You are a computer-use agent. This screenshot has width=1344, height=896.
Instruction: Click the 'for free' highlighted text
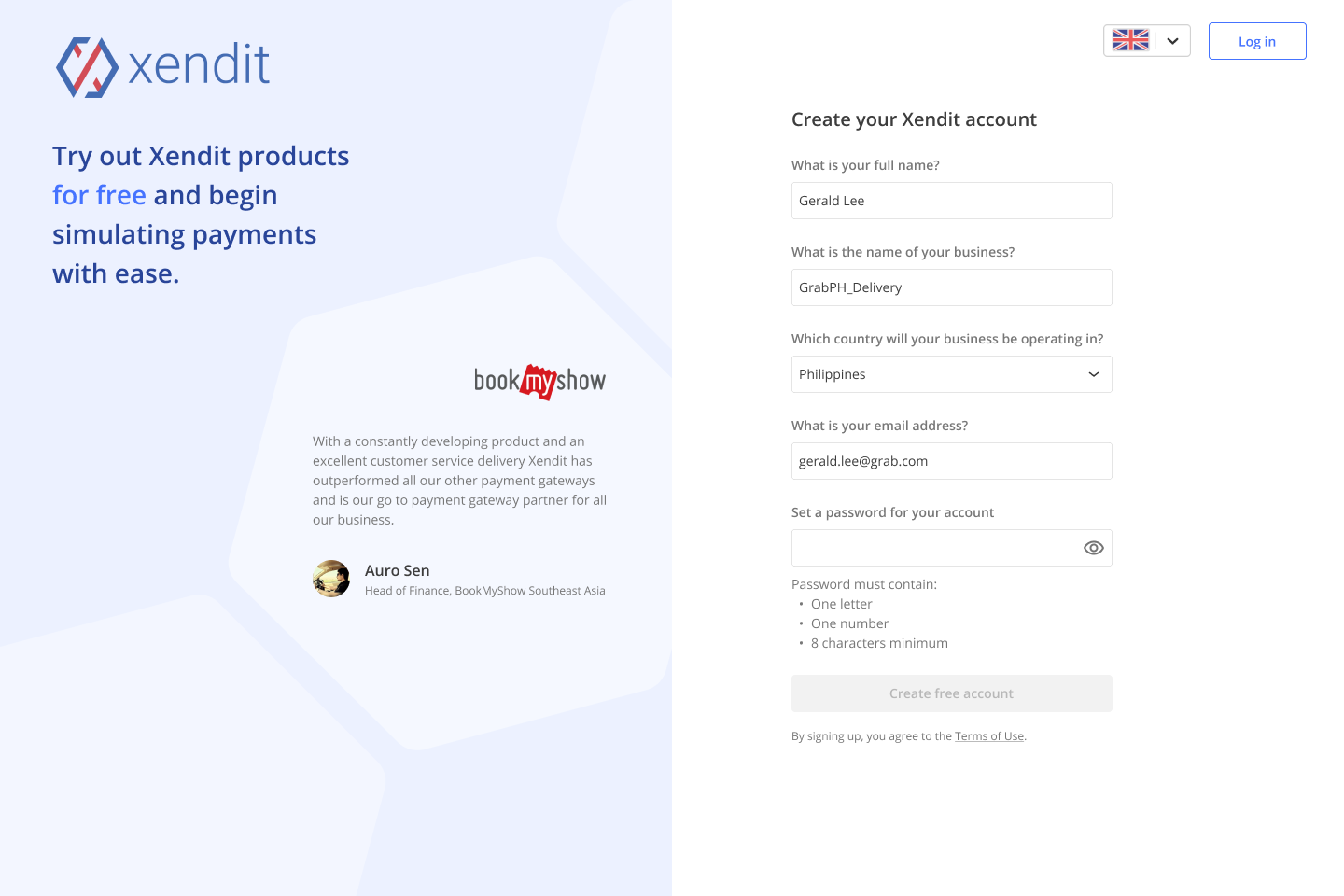click(x=99, y=195)
